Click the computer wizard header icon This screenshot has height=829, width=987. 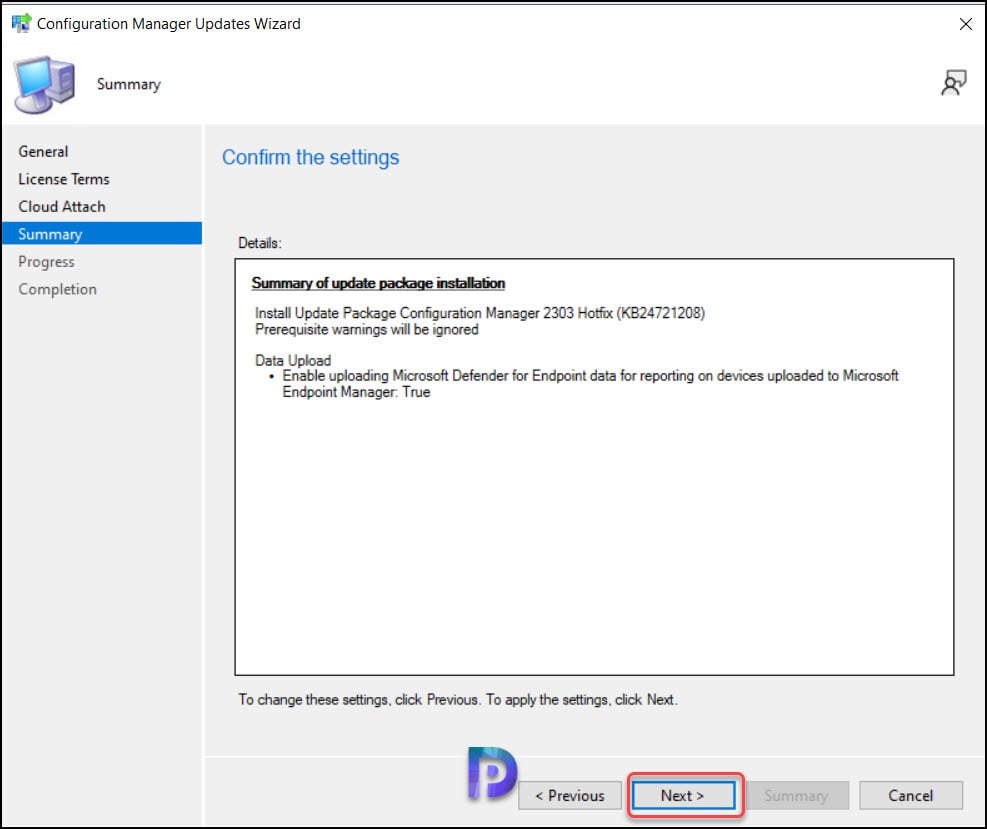[x=45, y=84]
